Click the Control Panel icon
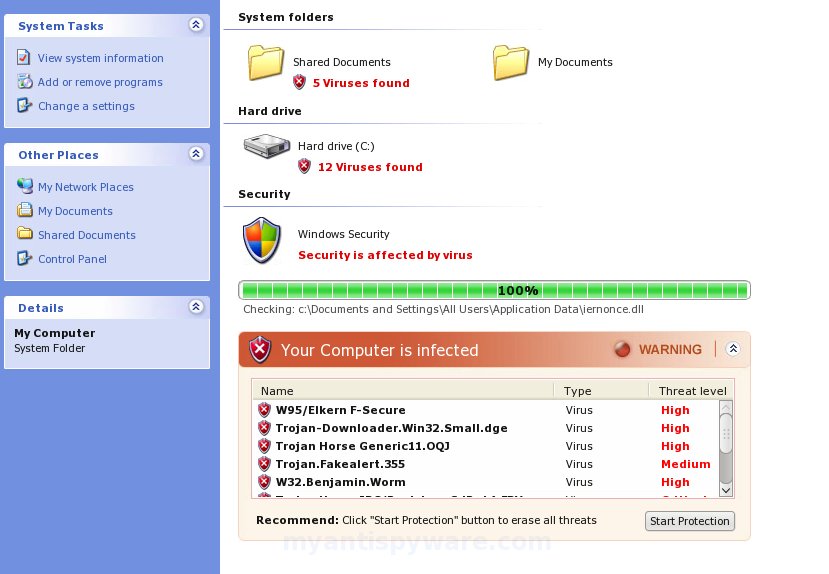This screenshot has width=829, height=574. pyautogui.click(x=24, y=258)
